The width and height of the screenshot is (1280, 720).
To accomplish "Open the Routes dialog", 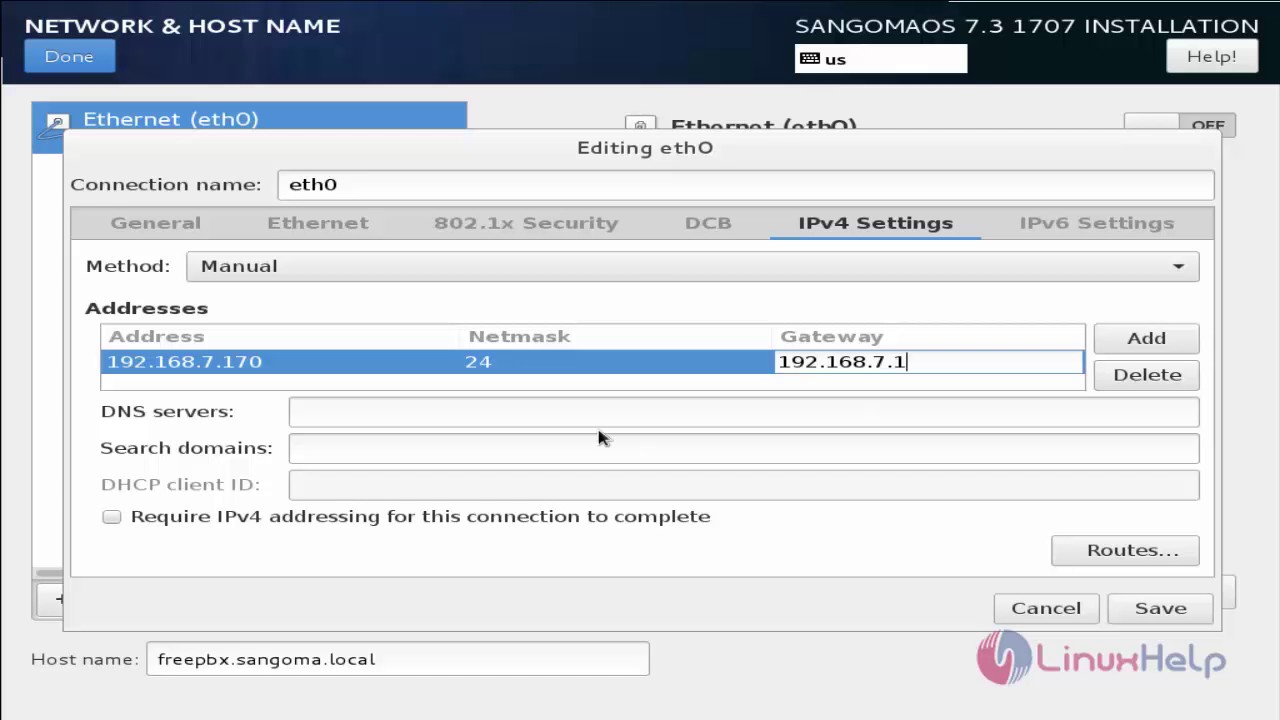I will point(1125,550).
